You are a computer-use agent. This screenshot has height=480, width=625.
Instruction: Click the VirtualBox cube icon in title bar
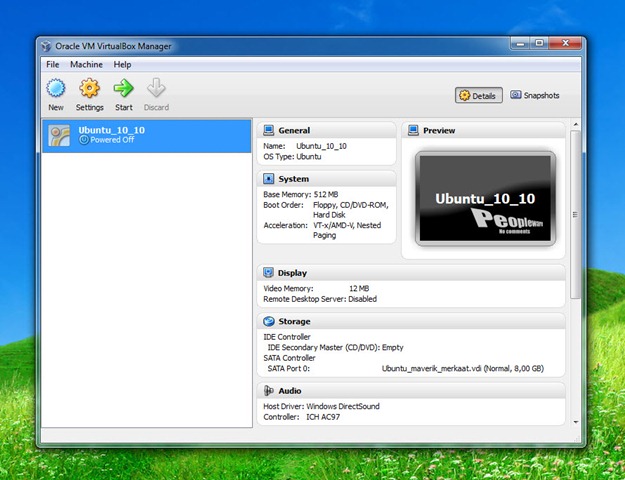click(46, 46)
